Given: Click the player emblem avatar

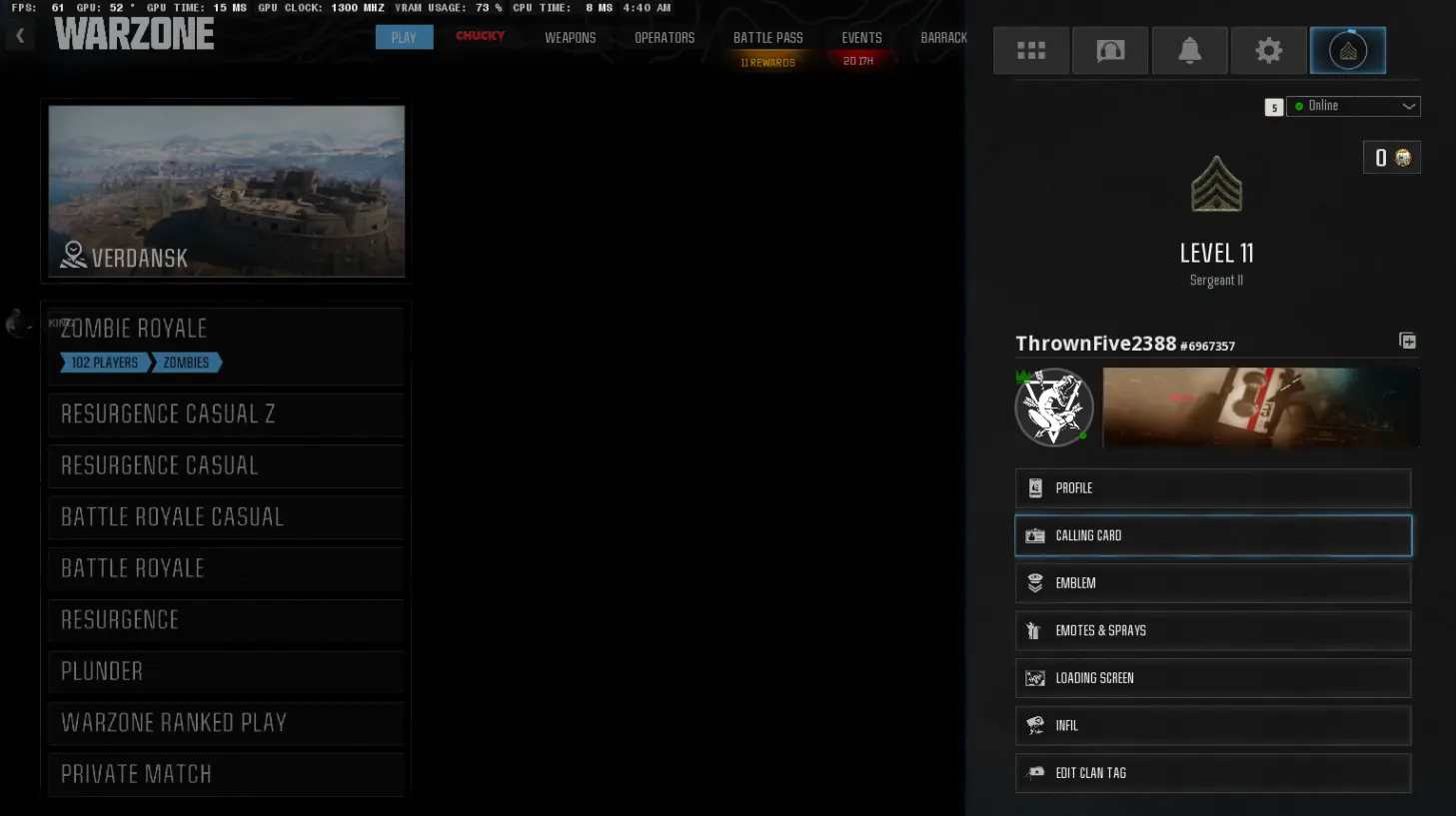Looking at the screenshot, I should (x=1053, y=408).
